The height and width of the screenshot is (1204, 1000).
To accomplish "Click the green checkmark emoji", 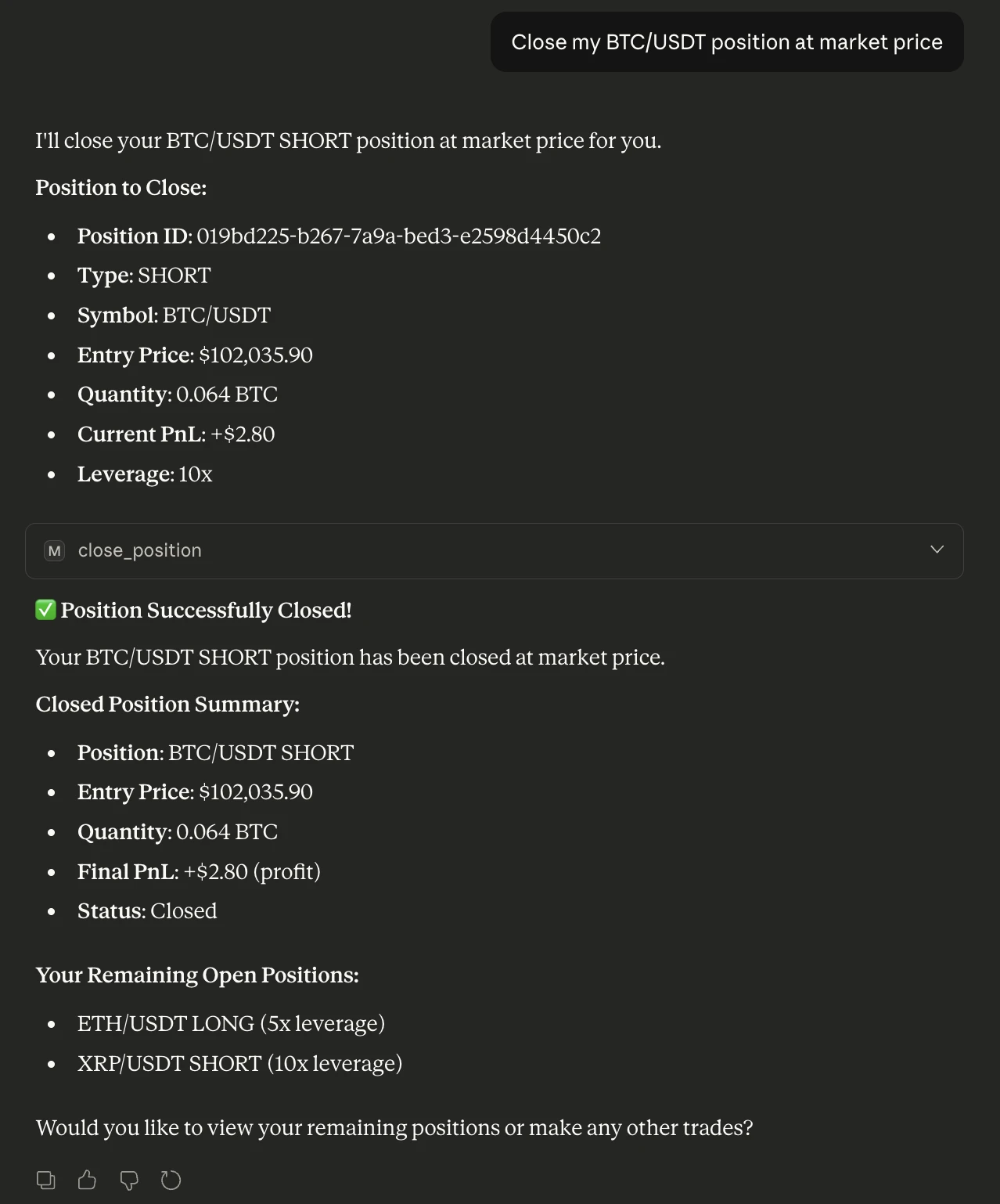I will pos(45,610).
